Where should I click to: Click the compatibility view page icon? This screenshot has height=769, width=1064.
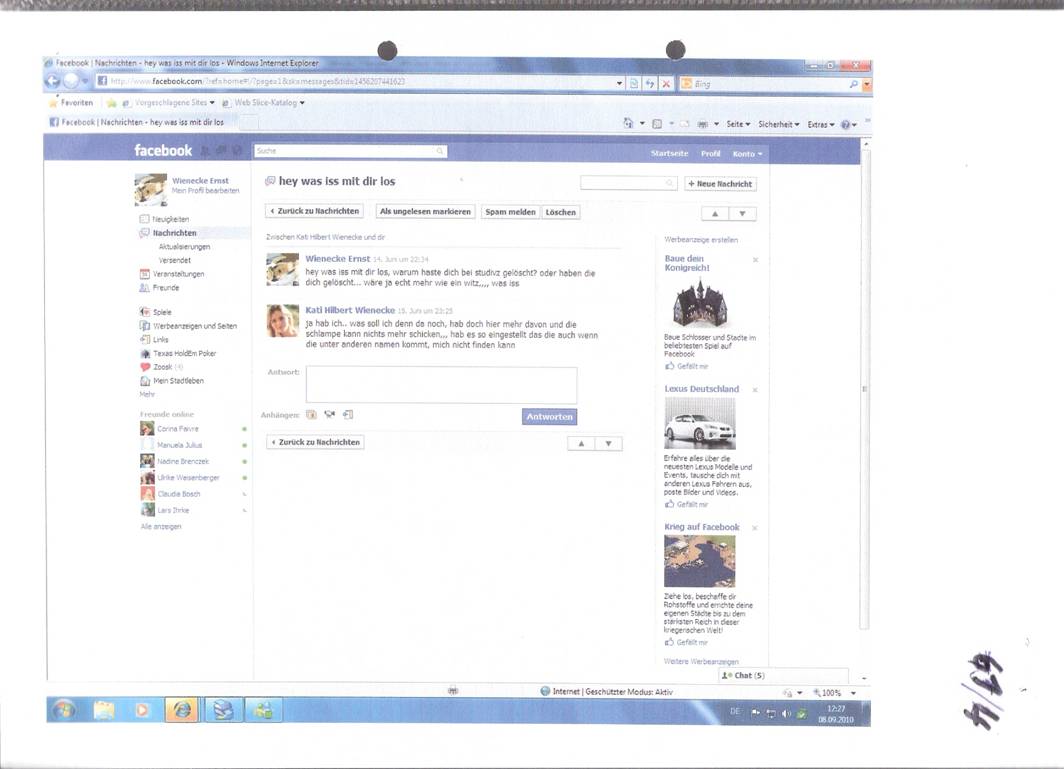[x=634, y=83]
